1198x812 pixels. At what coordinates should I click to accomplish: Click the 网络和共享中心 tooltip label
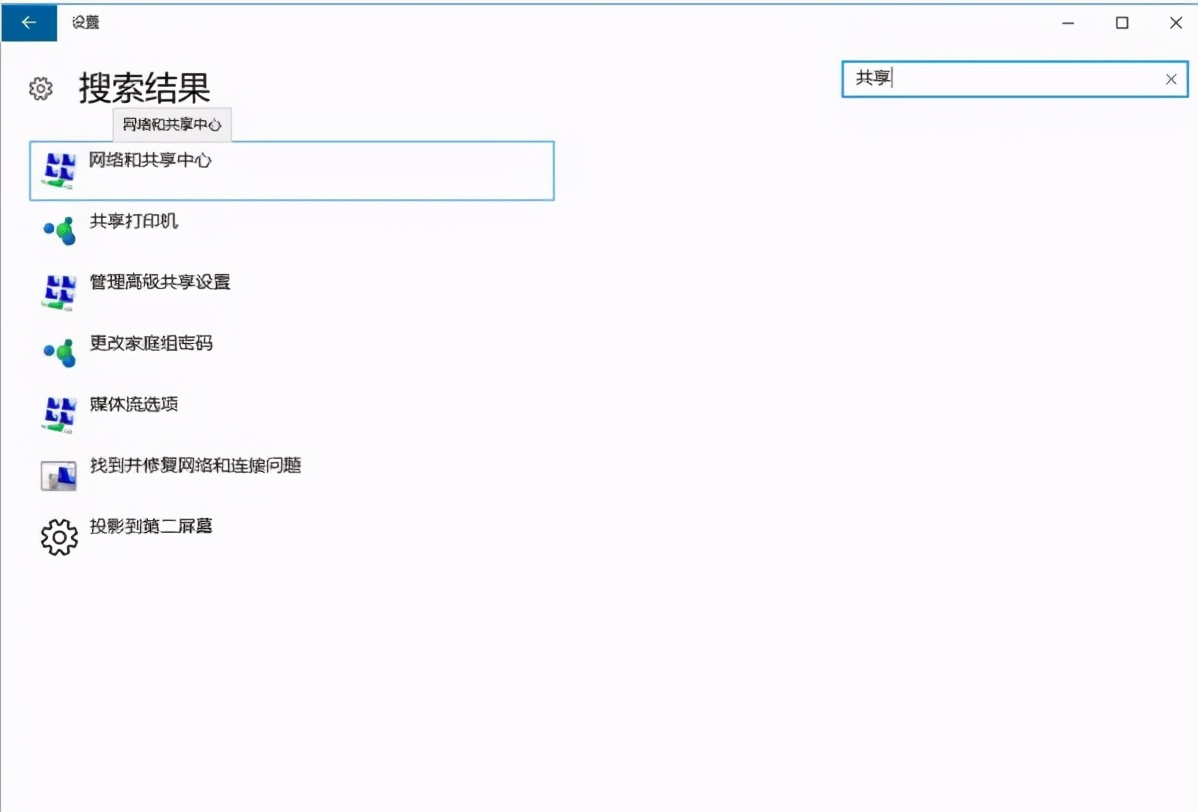[x=170, y=124]
